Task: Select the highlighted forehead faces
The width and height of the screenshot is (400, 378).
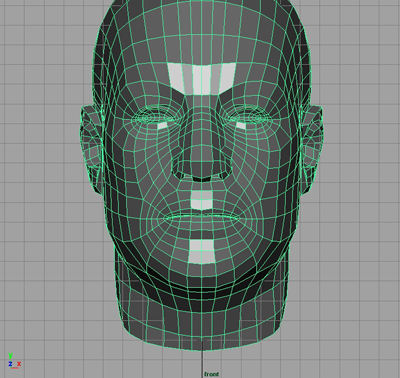Action: 202,78
